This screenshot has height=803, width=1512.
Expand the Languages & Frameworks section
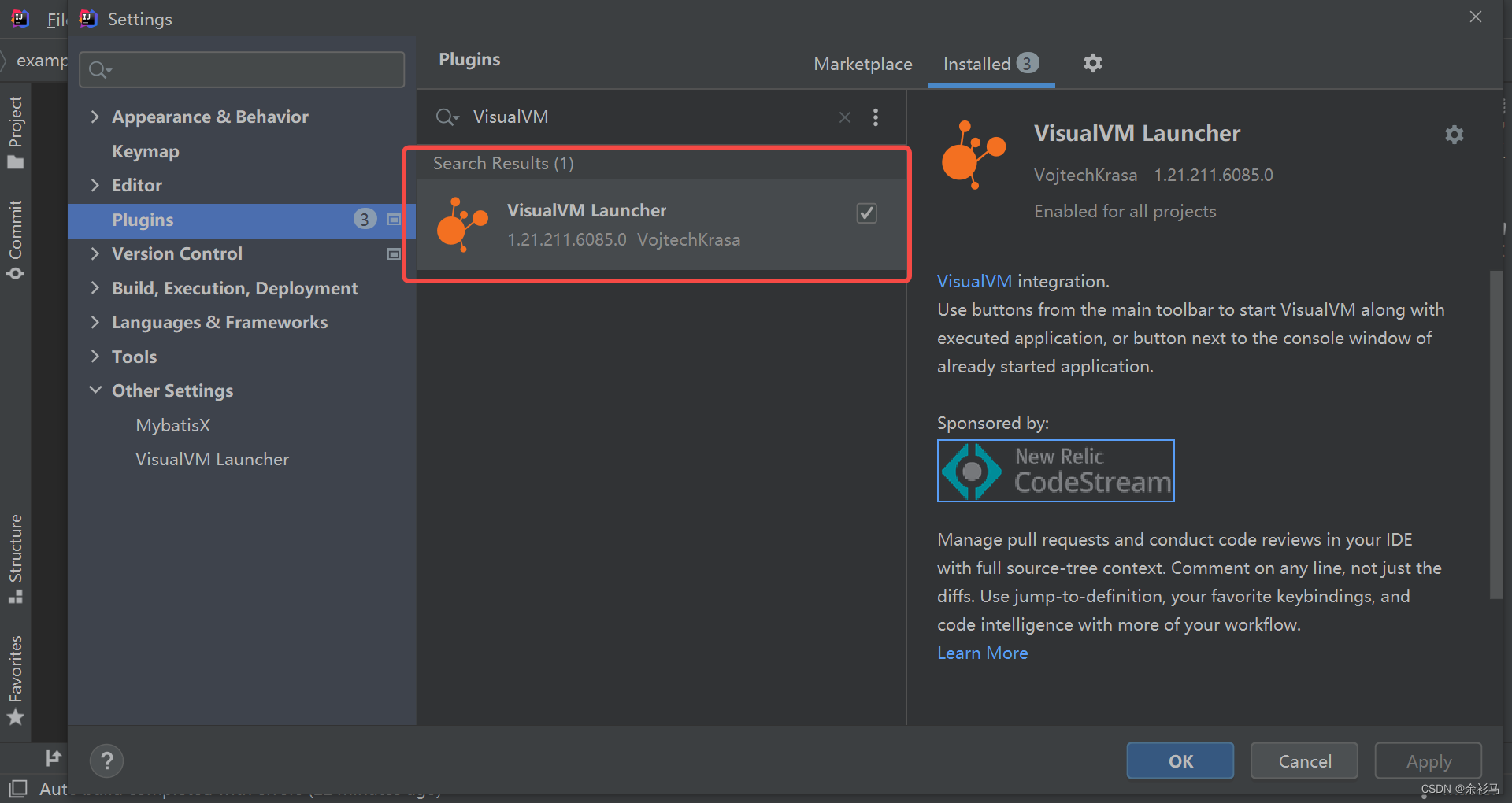point(95,322)
